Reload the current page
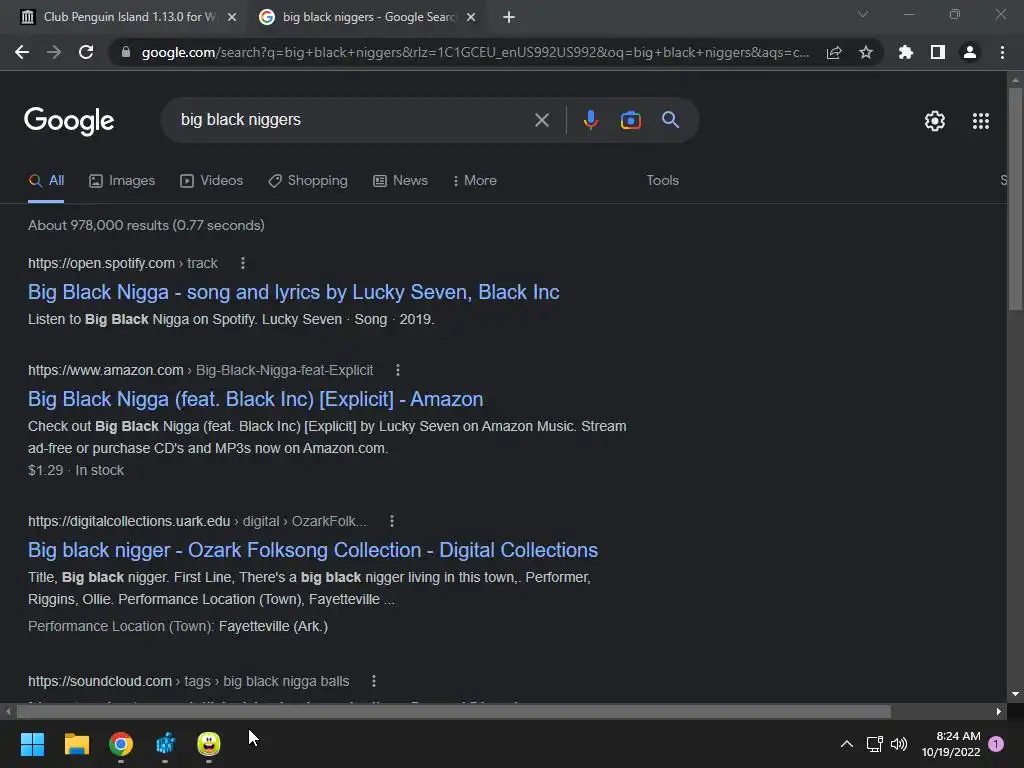Image resolution: width=1024 pixels, height=768 pixels. point(86,52)
